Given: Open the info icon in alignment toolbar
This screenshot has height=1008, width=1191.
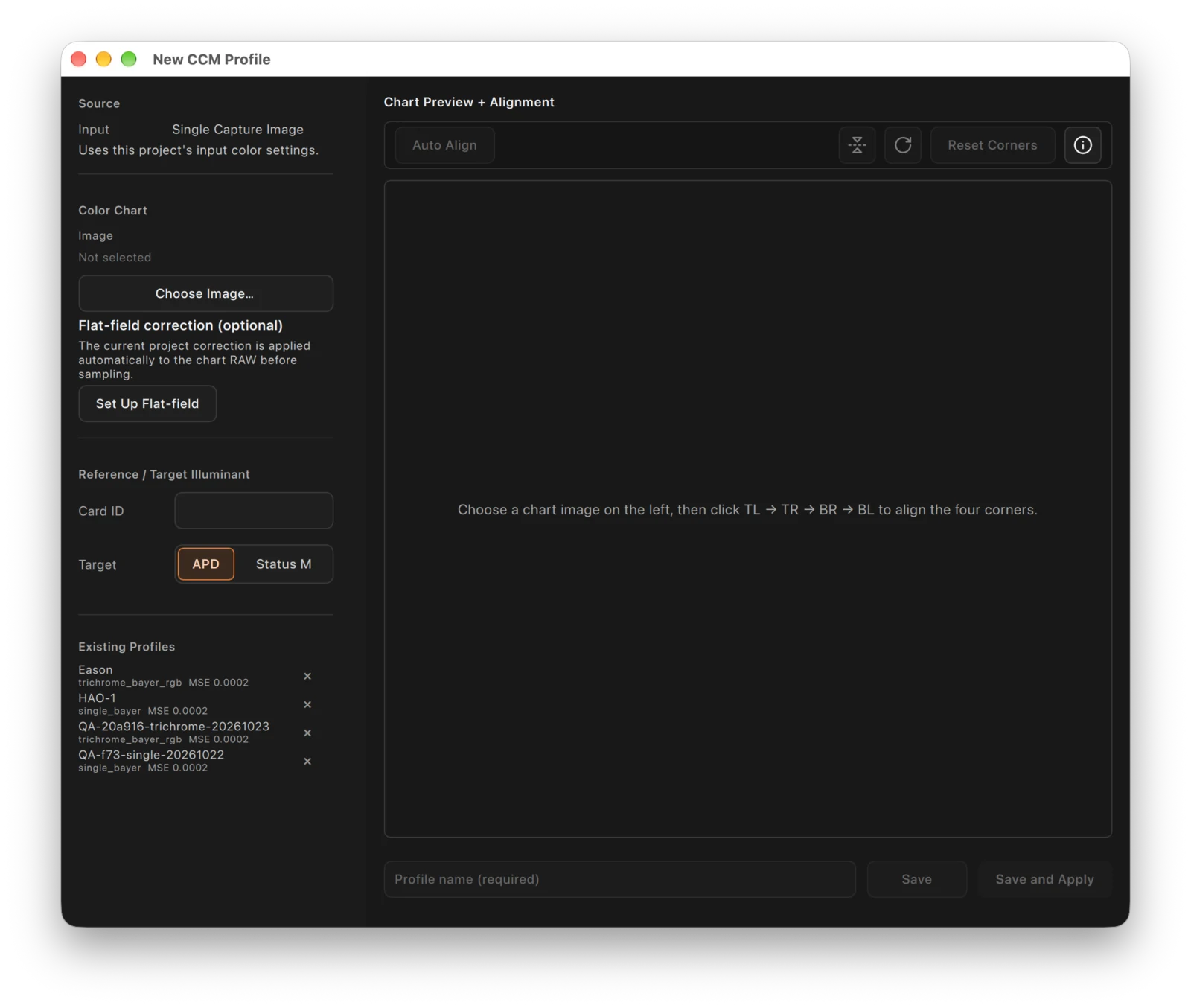Looking at the screenshot, I should [x=1082, y=145].
